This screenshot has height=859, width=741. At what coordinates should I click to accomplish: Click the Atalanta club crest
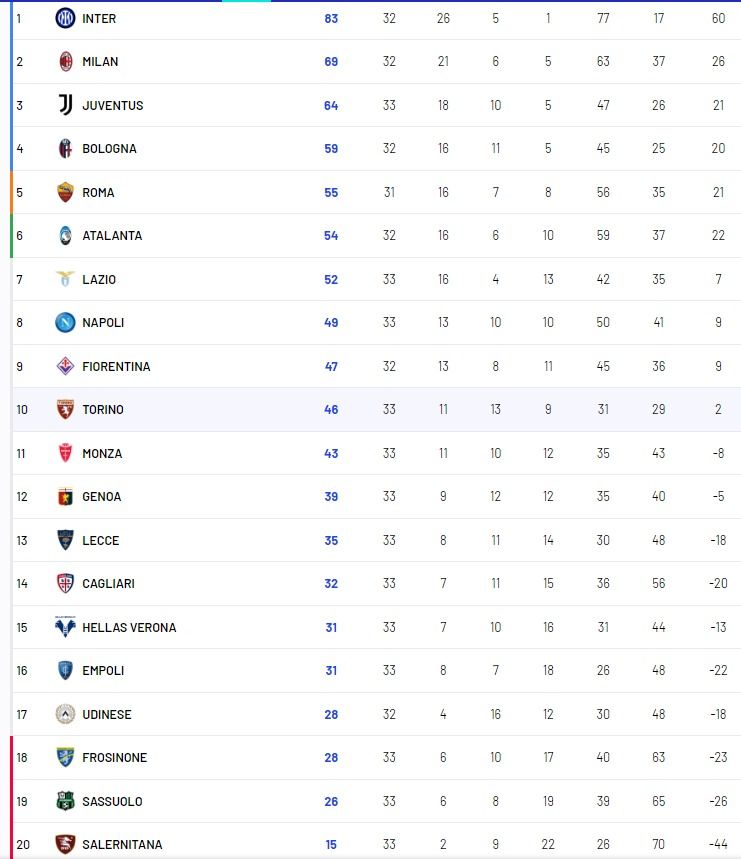pyautogui.click(x=65, y=235)
